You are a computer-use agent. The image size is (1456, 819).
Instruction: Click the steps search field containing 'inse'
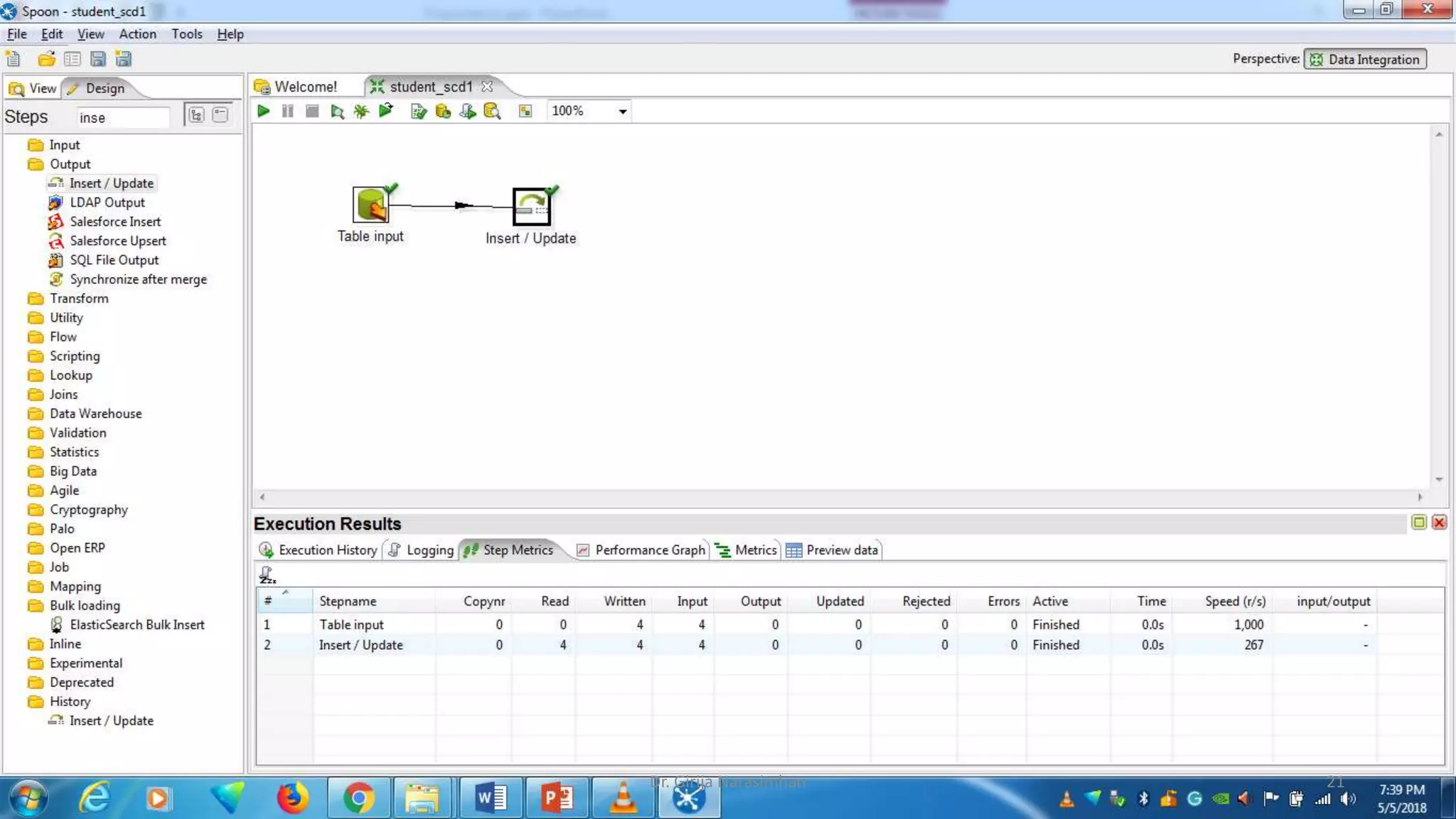[122, 117]
